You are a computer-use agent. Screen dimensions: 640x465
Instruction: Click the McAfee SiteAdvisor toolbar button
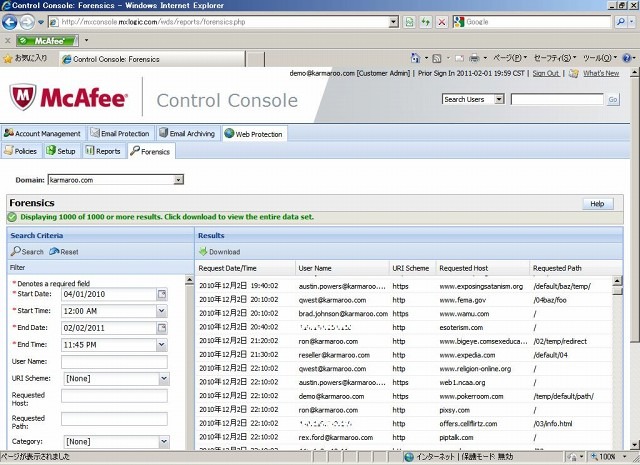(x=47, y=41)
